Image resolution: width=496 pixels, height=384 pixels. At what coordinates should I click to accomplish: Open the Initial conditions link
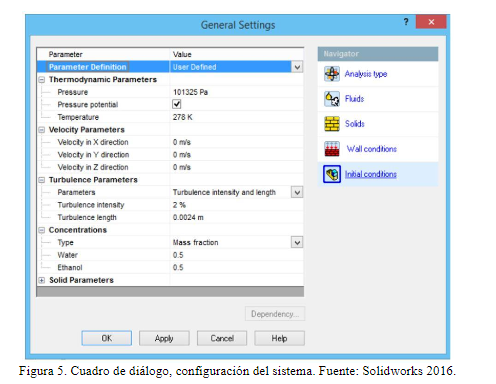point(371,174)
